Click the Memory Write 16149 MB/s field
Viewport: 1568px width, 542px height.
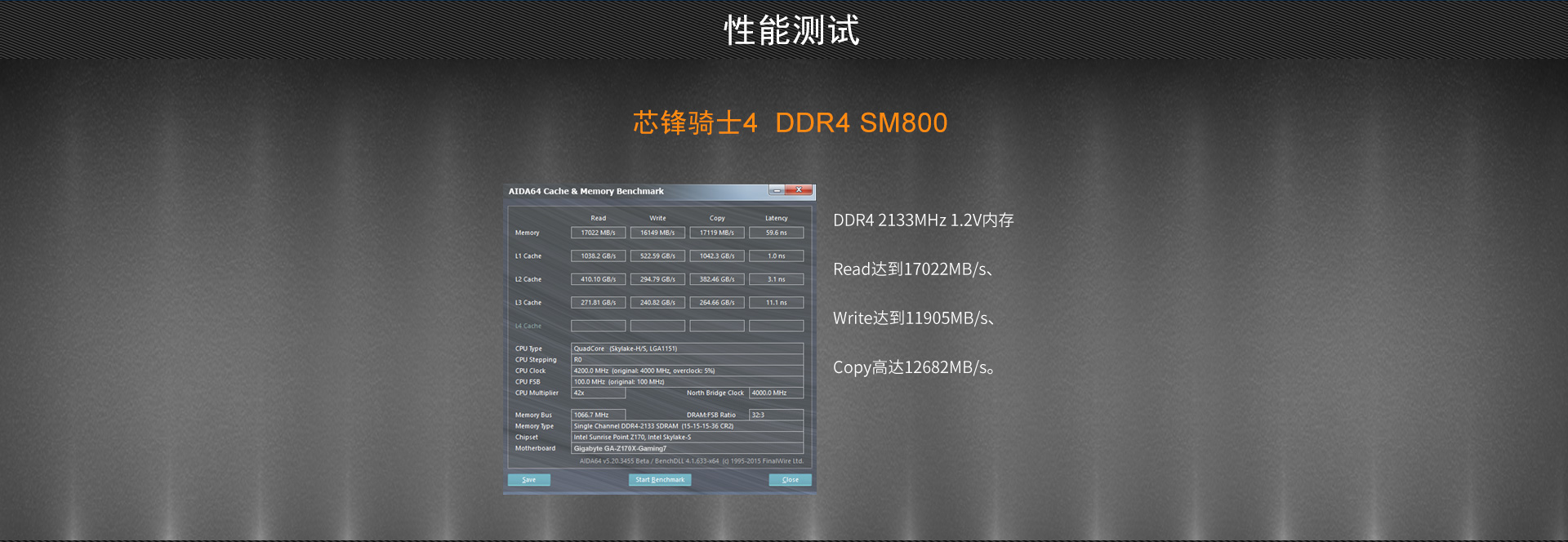tap(657, 233)
